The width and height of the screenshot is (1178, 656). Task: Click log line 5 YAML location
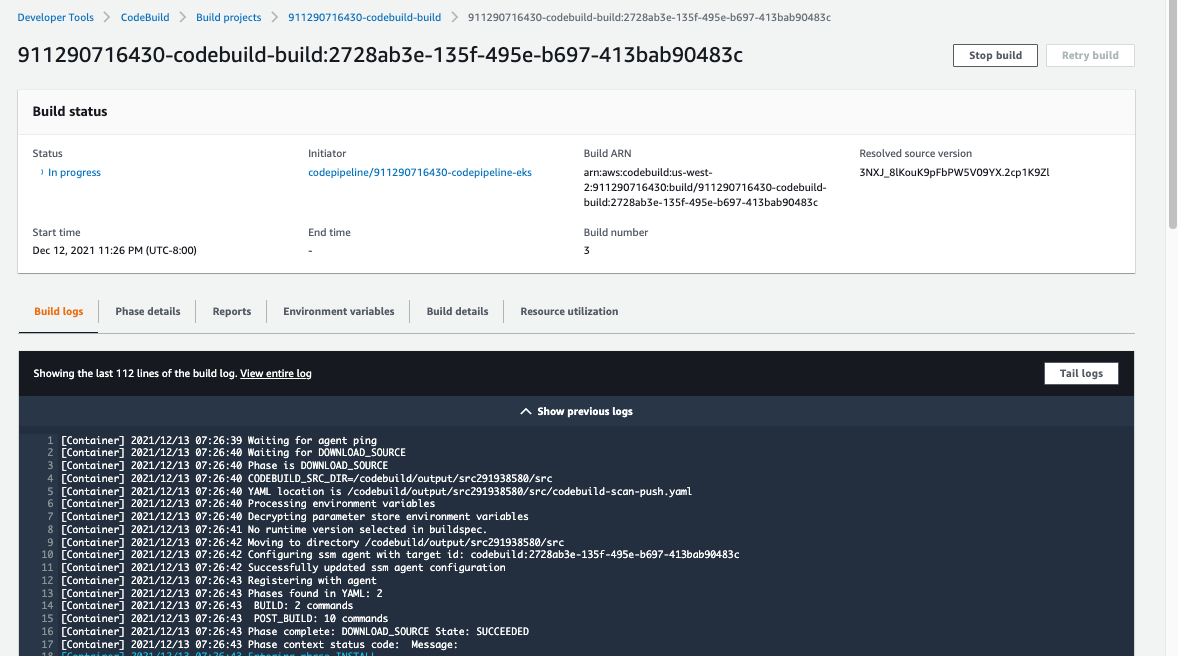(376, 491)
